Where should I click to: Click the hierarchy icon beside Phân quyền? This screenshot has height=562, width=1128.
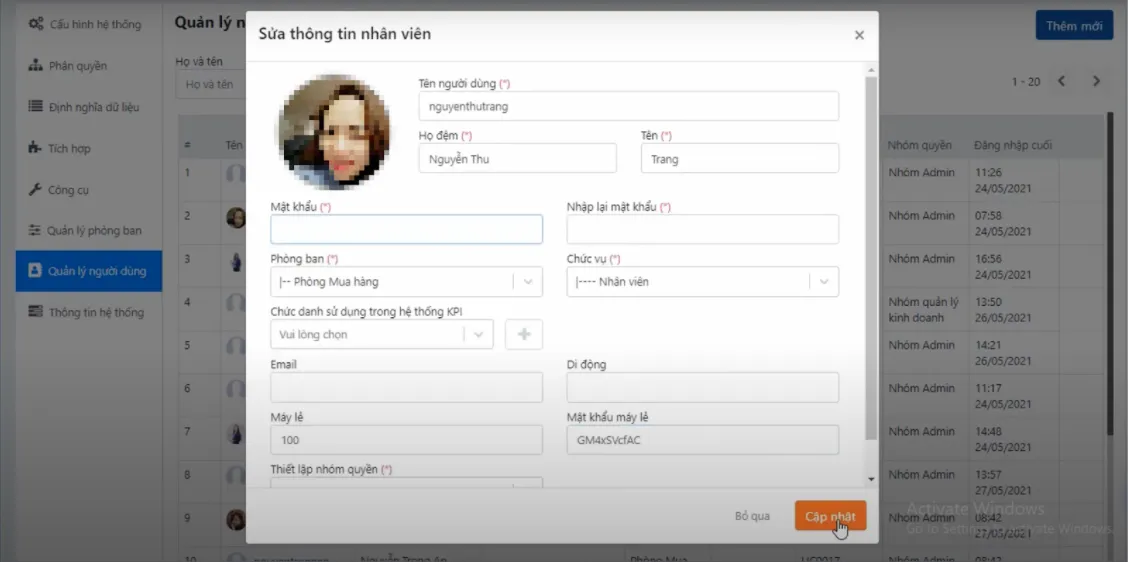point(35,65)
